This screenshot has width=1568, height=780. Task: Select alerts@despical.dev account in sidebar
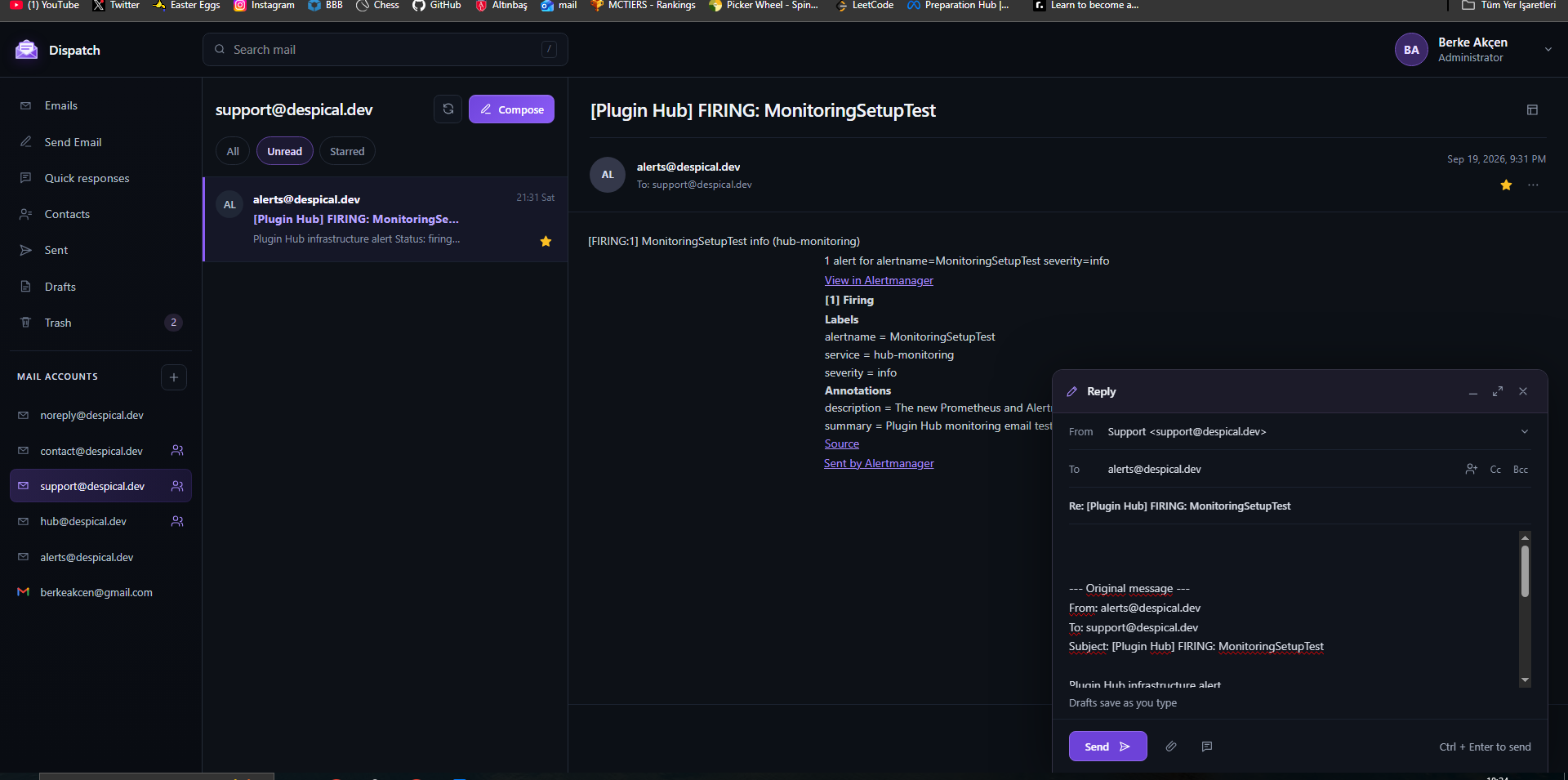coord(100,557)
